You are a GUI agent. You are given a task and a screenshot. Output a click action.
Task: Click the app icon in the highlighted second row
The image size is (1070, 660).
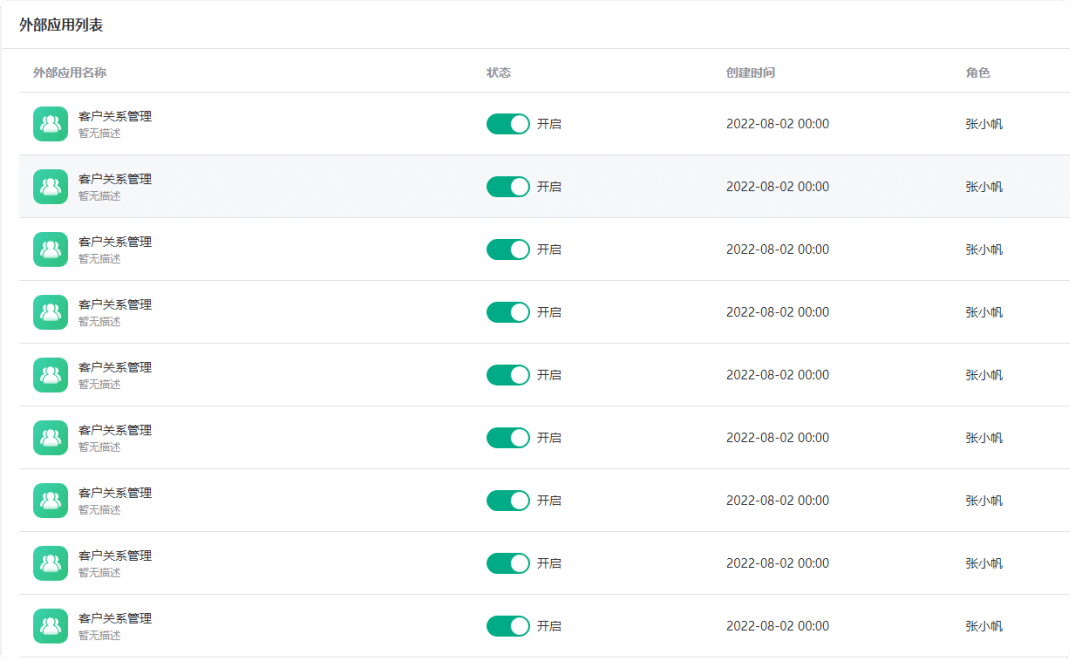(50, 186)
